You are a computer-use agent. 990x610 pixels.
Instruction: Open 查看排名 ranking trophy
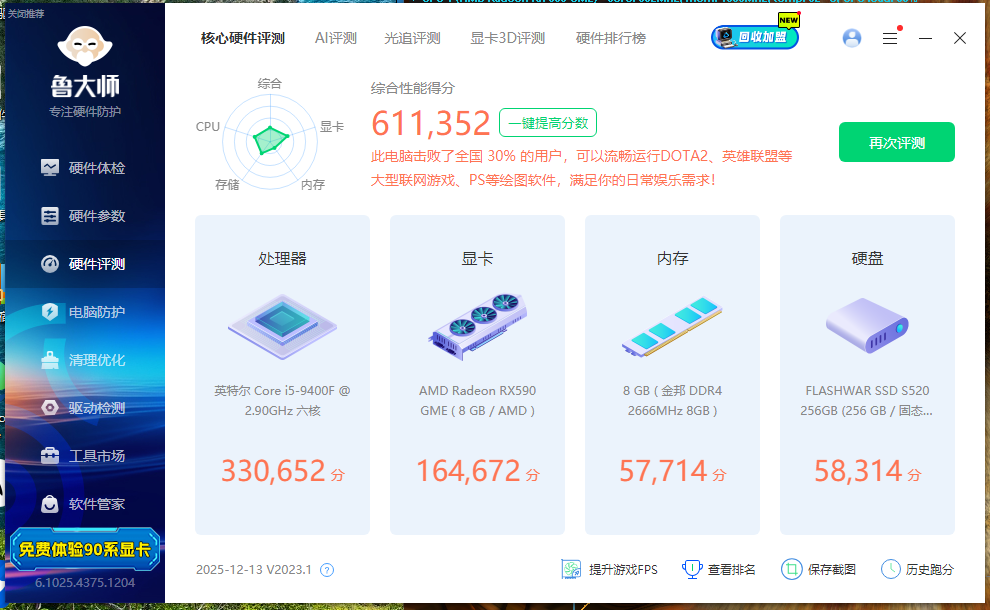[692, 569]
